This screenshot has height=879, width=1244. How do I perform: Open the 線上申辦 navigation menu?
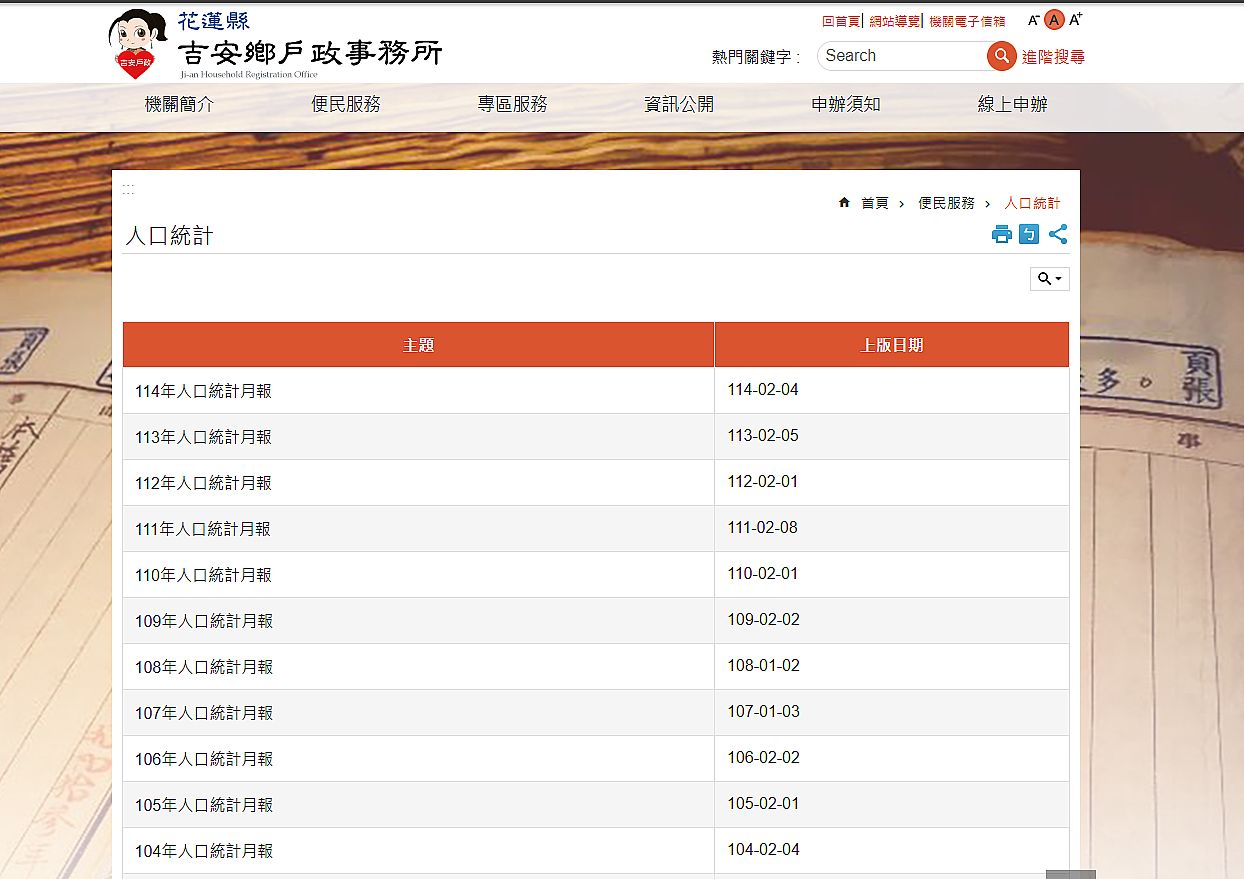point(1012,105)
